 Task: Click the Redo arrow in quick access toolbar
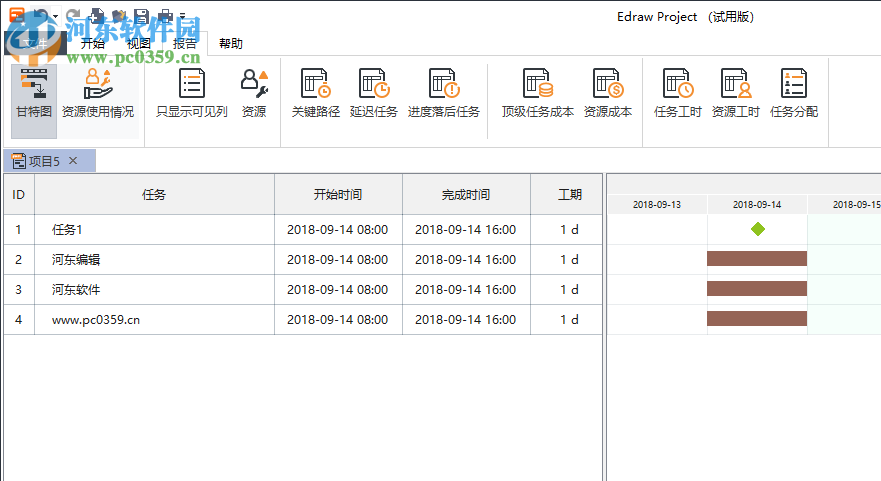click(x=72, y=15)
